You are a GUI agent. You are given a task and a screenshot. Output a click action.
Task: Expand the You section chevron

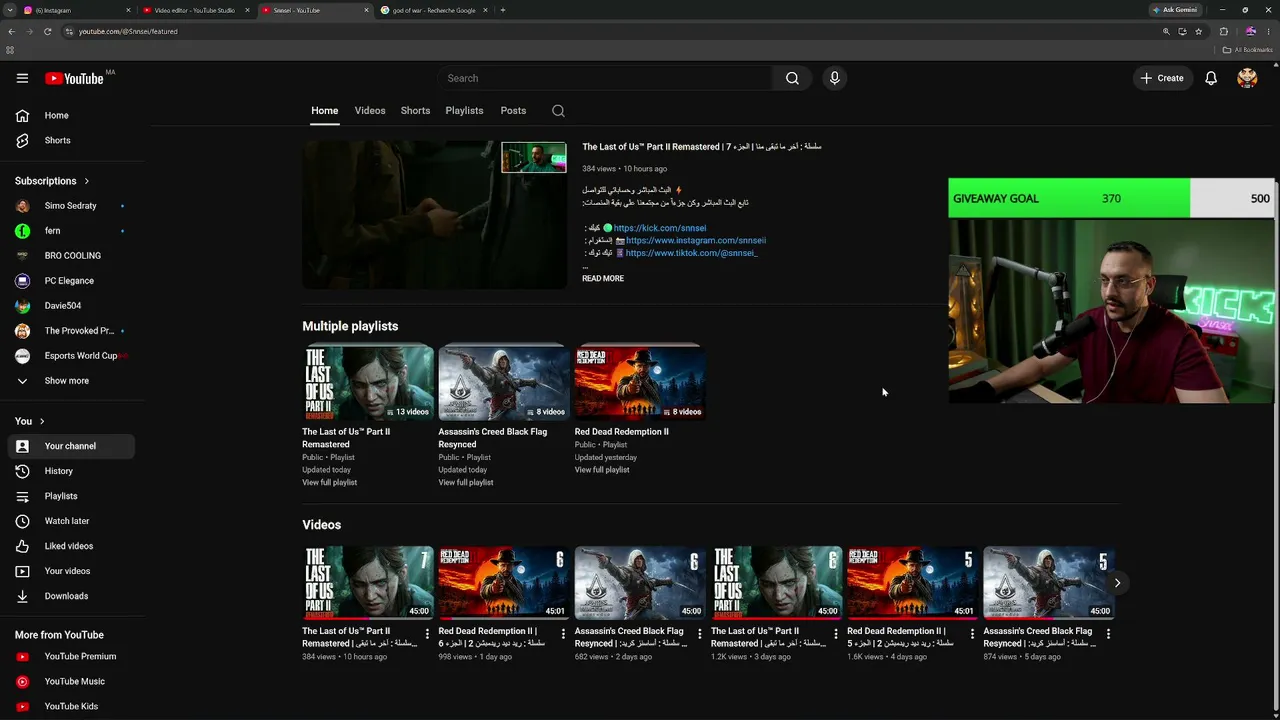[42, 421]
